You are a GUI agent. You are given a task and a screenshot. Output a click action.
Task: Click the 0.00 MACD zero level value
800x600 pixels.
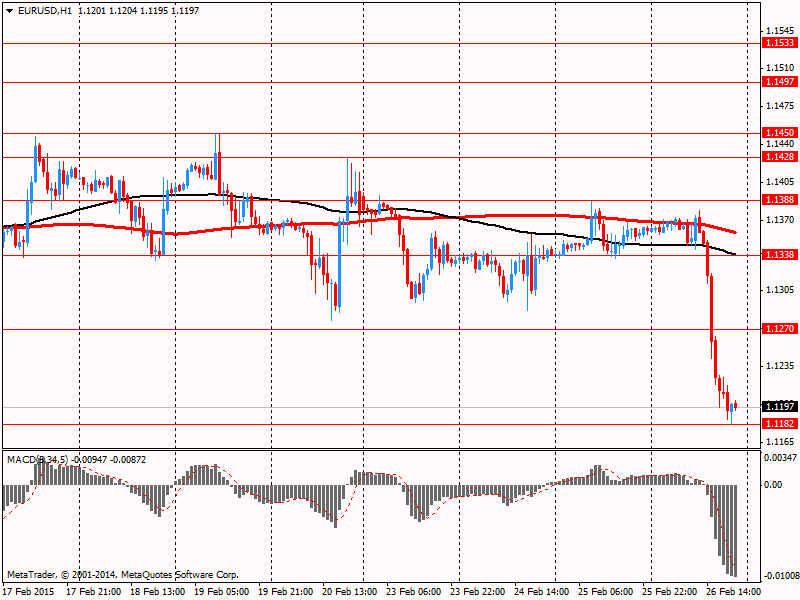pos(773,485)
